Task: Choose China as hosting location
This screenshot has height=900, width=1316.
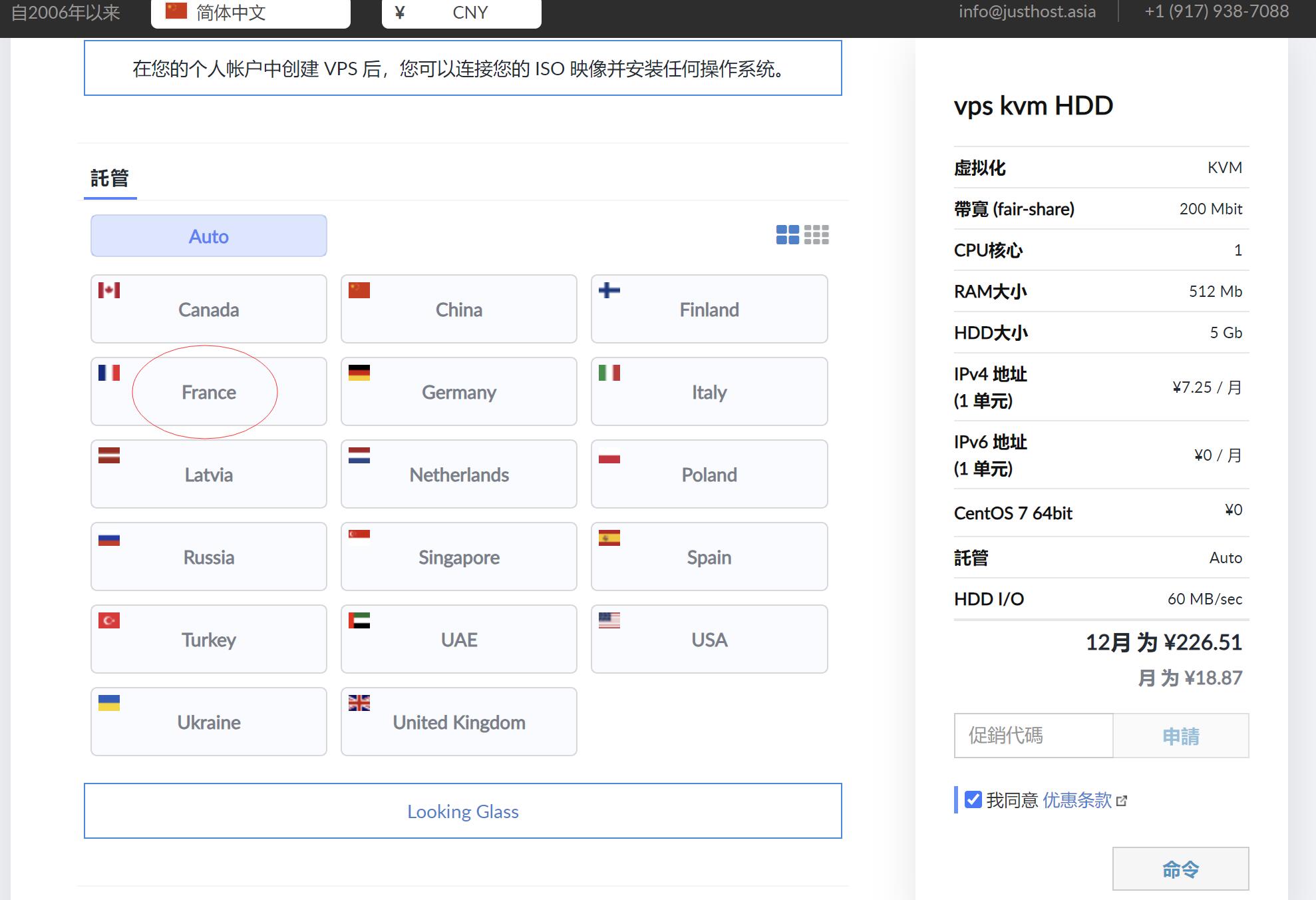Action: tap(459, 309)
